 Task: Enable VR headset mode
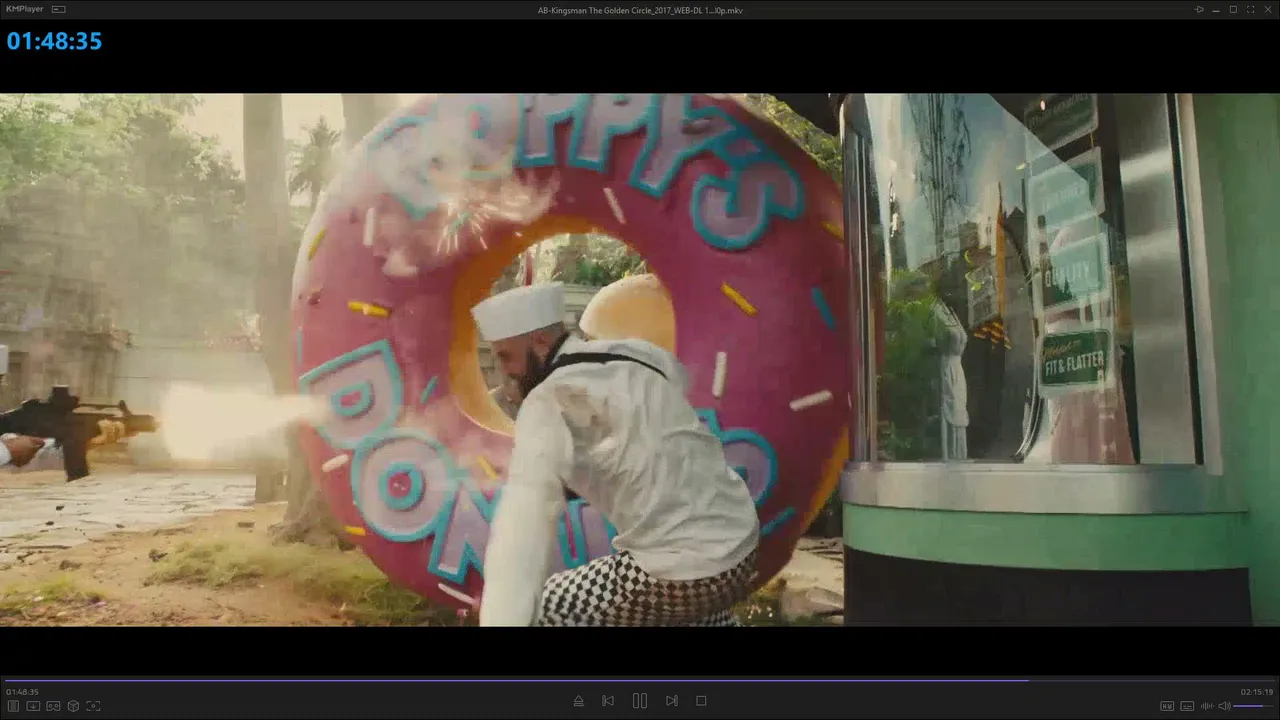[x=53, y=706]
